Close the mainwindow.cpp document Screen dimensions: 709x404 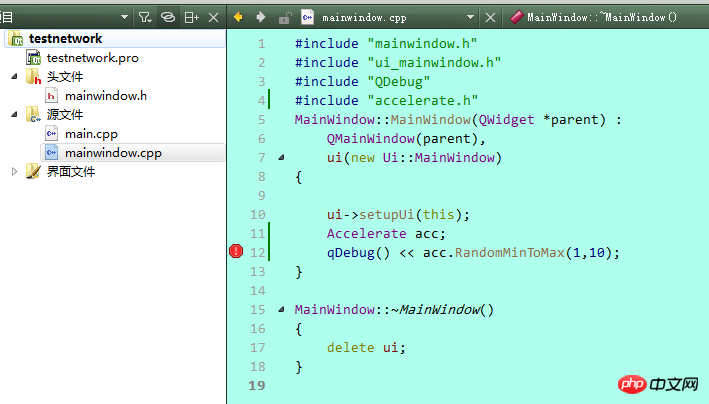490,18
